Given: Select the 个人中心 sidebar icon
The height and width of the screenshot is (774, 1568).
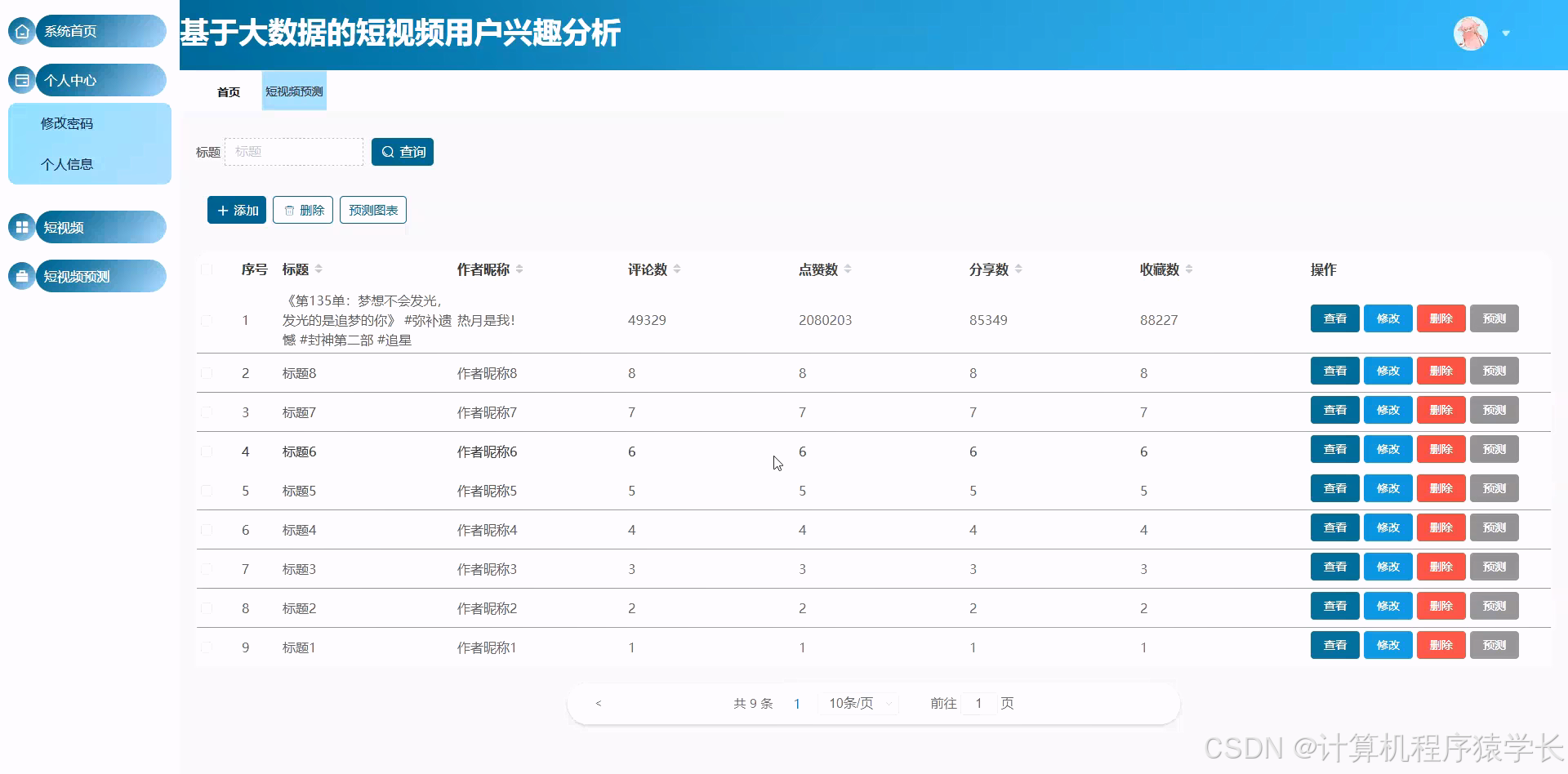Looking at the screenshot, I should coord(20,79).
